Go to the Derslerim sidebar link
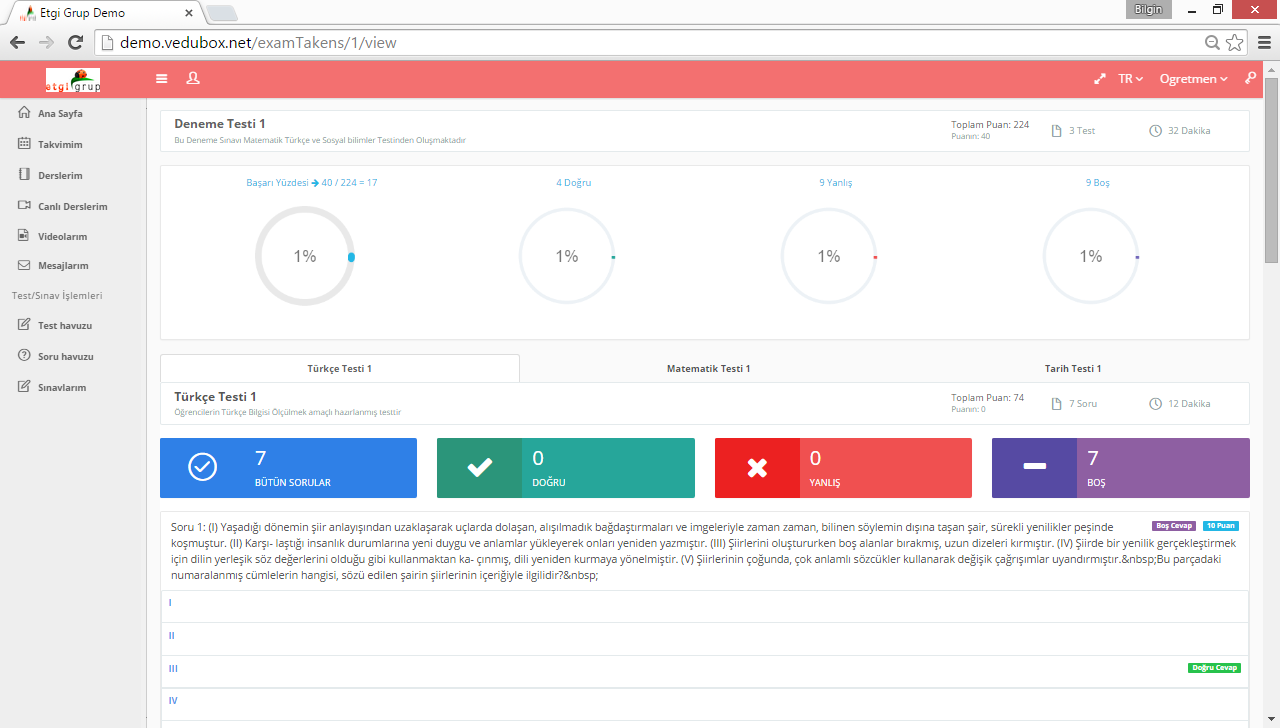1280x728 pixels. tap(60, 176)
